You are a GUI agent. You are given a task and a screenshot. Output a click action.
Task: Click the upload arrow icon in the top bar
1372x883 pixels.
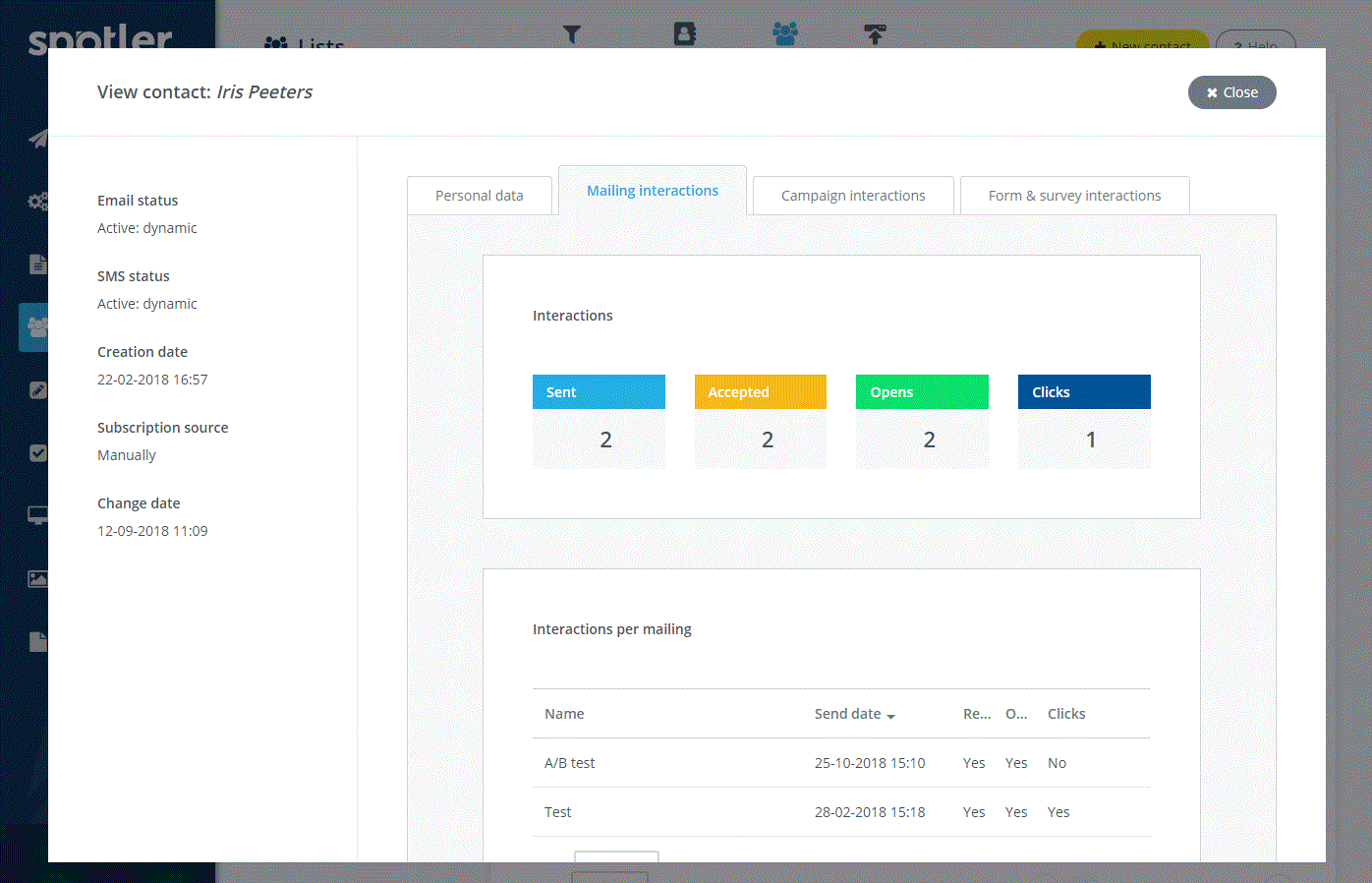click(x=875, y=35)
